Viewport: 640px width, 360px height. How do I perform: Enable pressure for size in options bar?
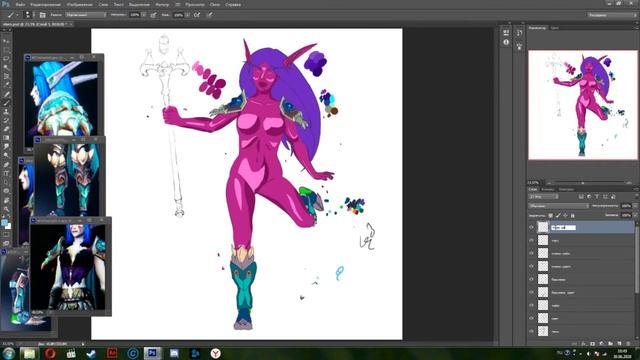[209, 15]
